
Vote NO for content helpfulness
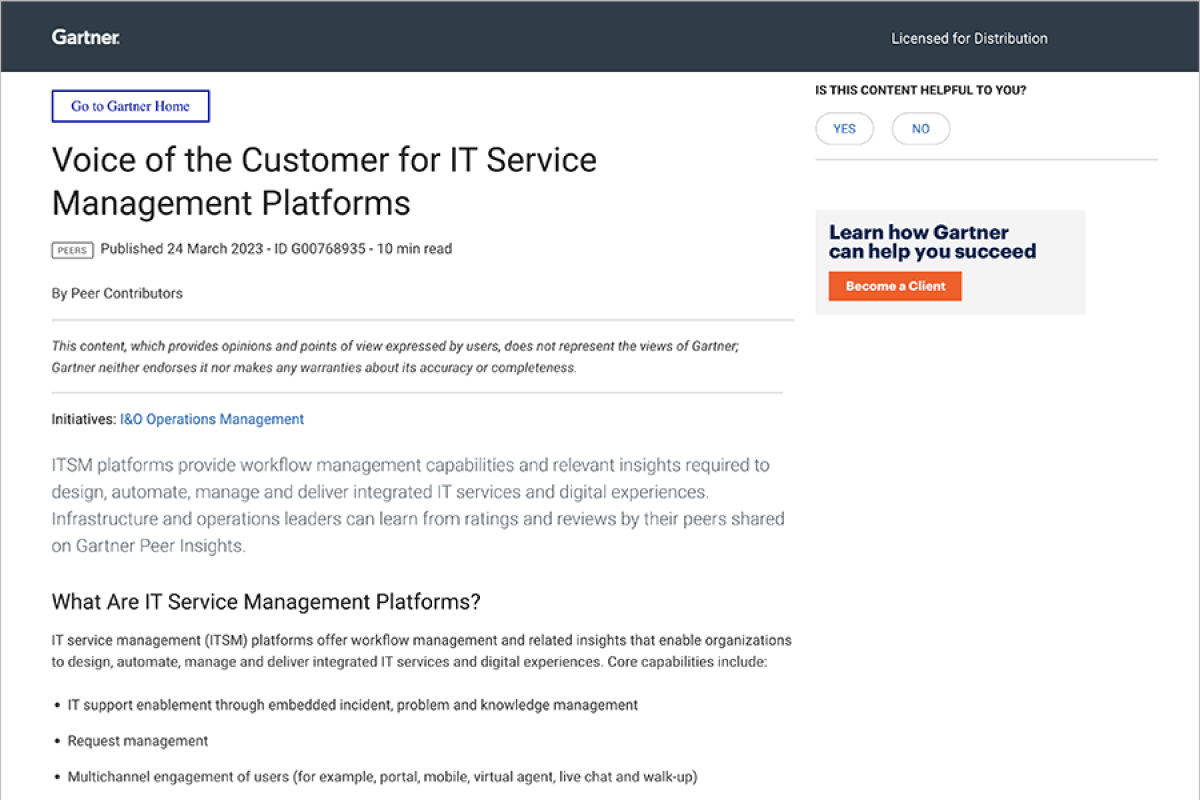921,129
